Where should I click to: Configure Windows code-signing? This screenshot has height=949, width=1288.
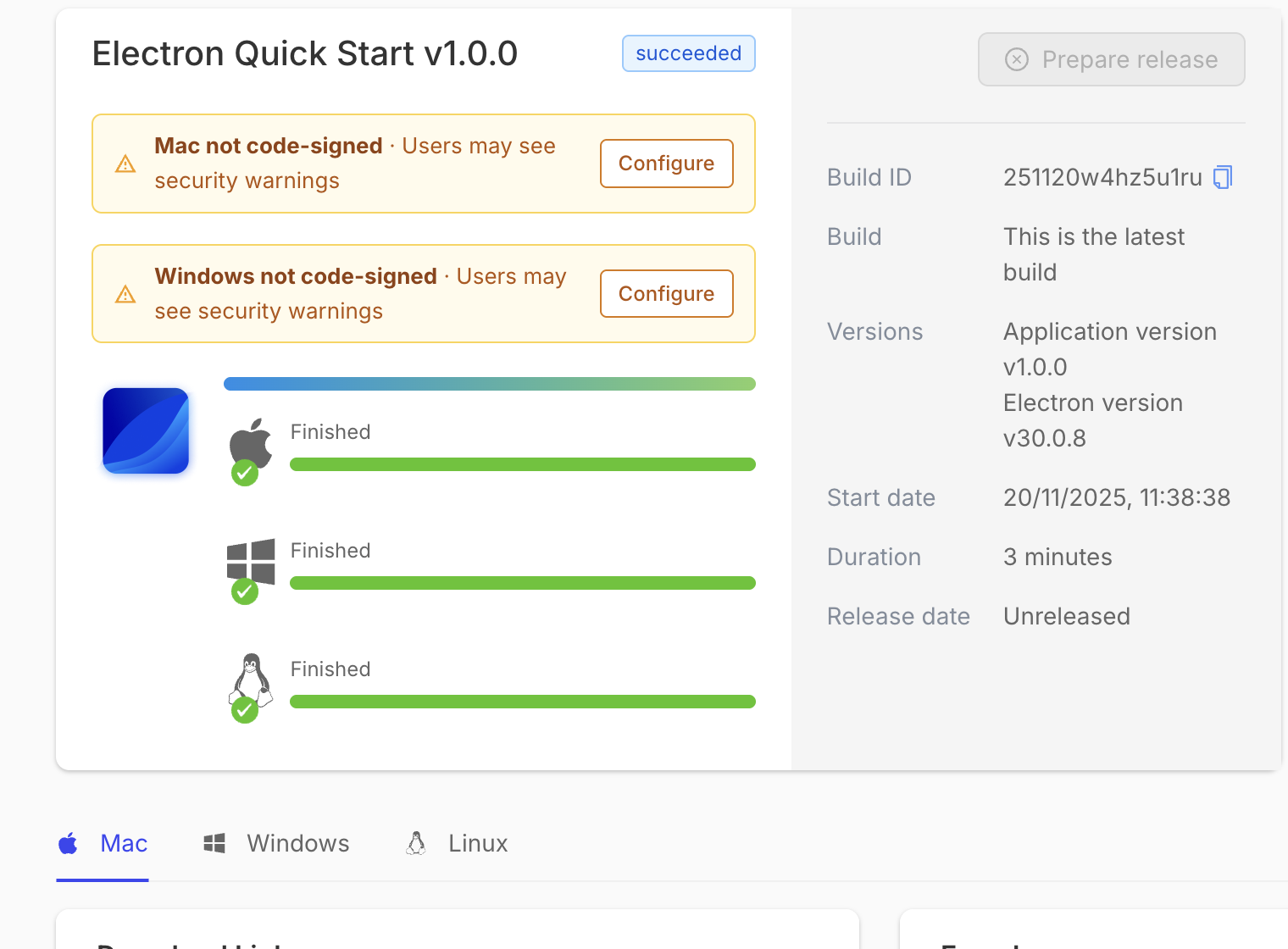(667, 294)
